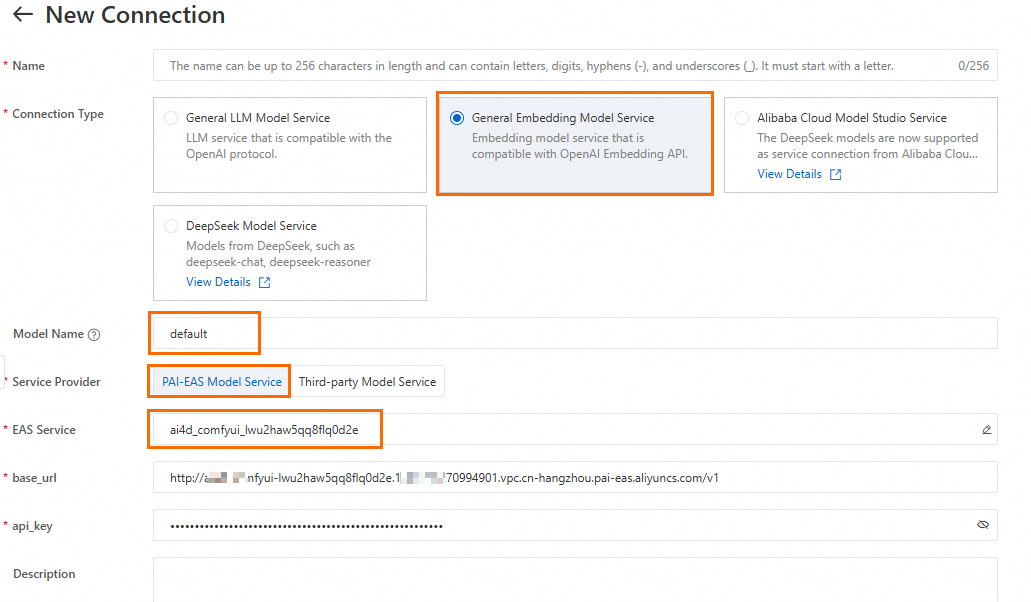
Task: Switch to PAI-EAS Model Service tab
Action: pyautogui.click(x=221, y=382)
